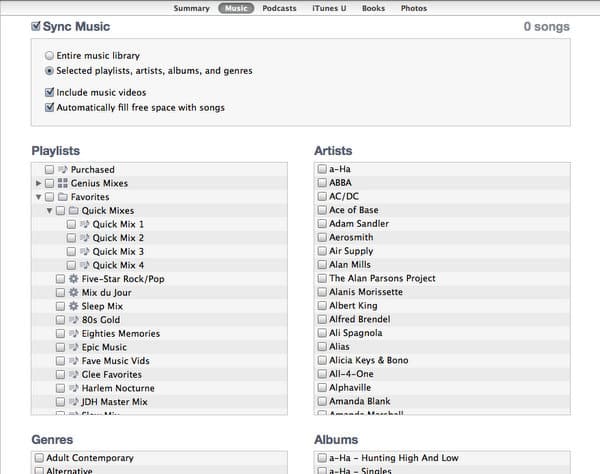The image size is (600, 474).
Task: Click the Epic Music playlist icon
Action: 73,347
